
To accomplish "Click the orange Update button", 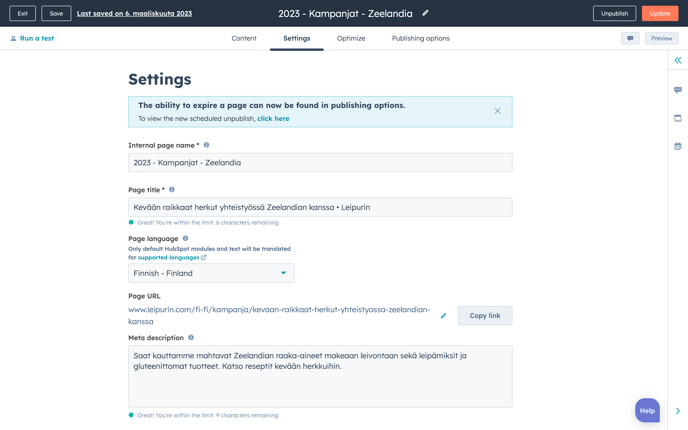I will [660, 13].
